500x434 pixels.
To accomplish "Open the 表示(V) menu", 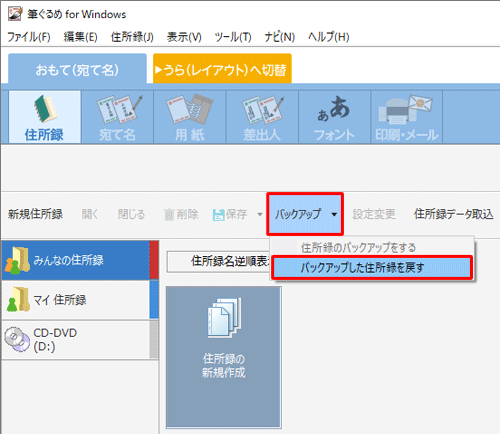I will tap(184, 37).
